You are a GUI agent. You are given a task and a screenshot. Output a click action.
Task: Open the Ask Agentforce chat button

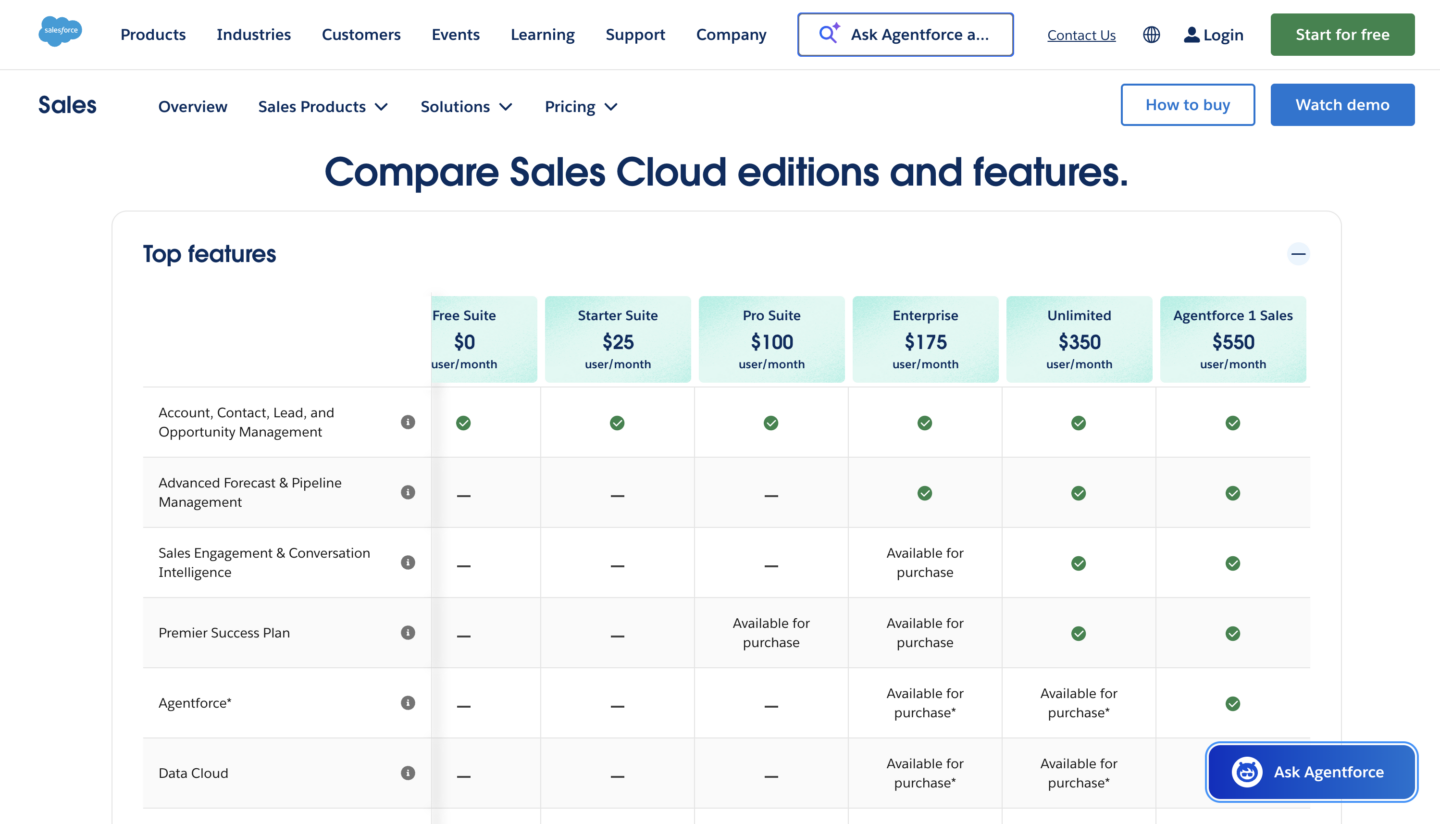coord(1312,772)
